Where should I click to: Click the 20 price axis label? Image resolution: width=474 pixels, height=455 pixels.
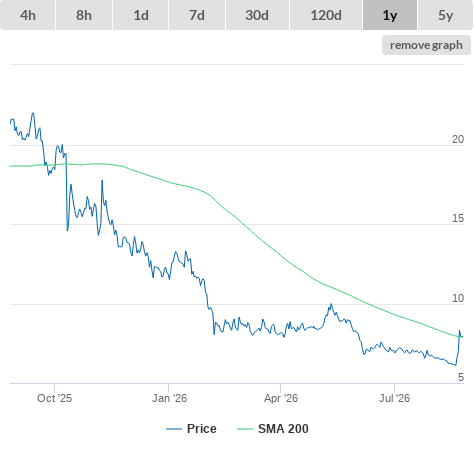click(458, 139)
